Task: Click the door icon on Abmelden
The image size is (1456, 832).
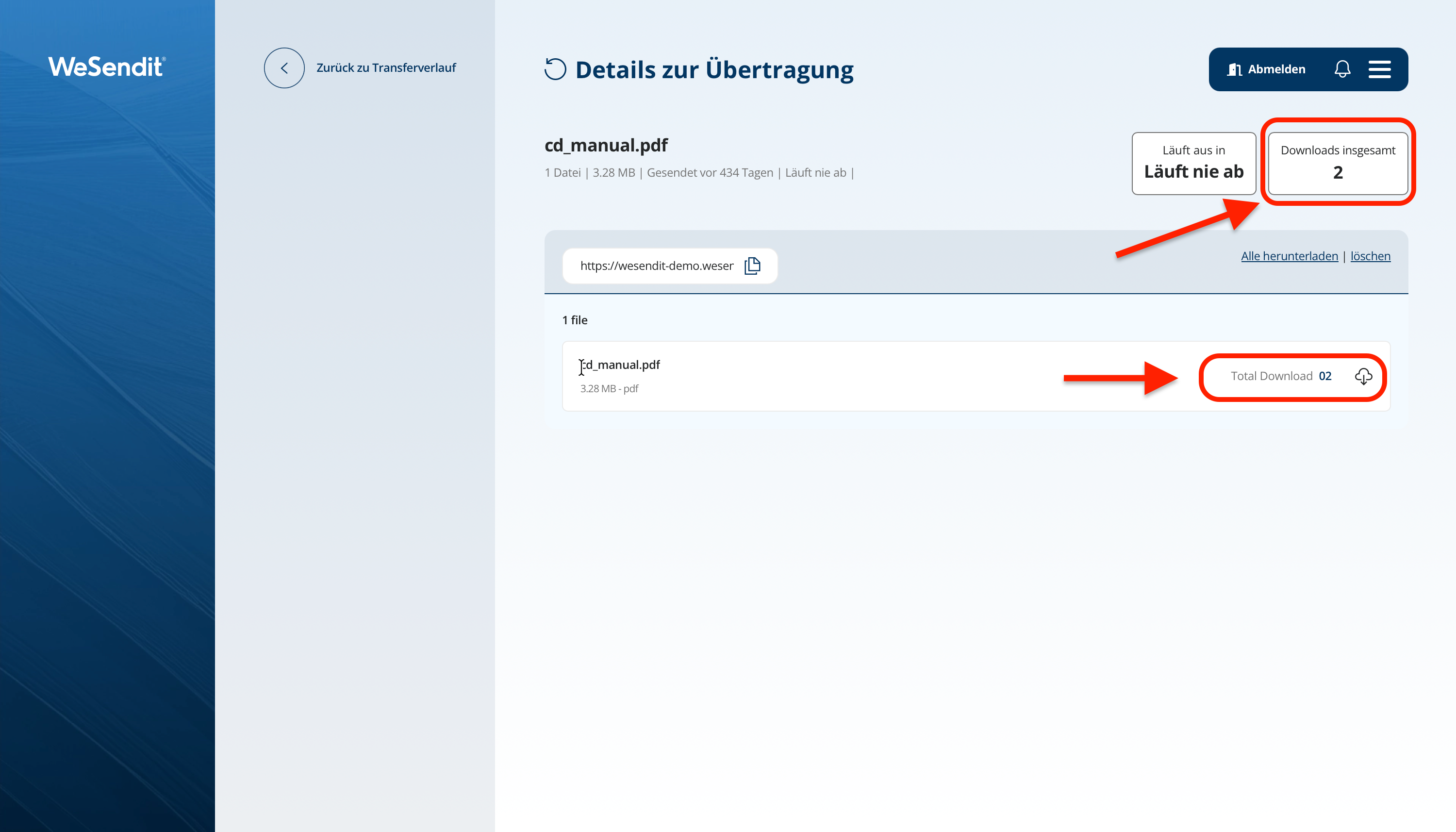Action: [1234, 69]
